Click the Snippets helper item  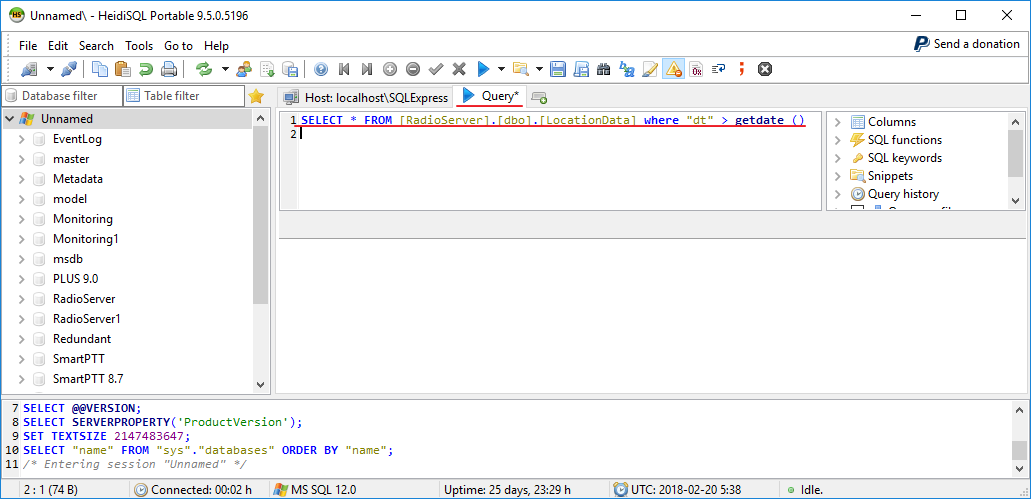pos(890,176)
